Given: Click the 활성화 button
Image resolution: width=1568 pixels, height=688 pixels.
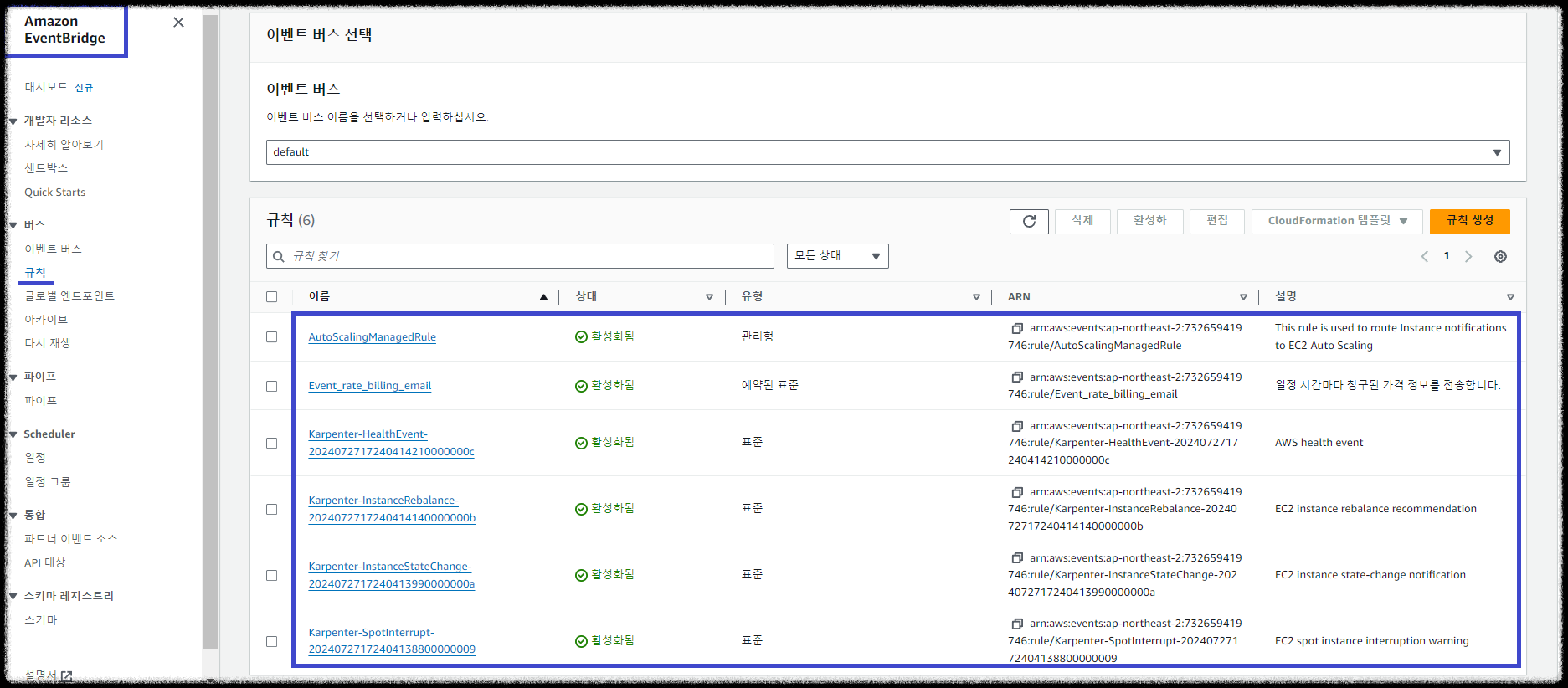Looking at the screenshot, I should click(x=1149, y=221).
